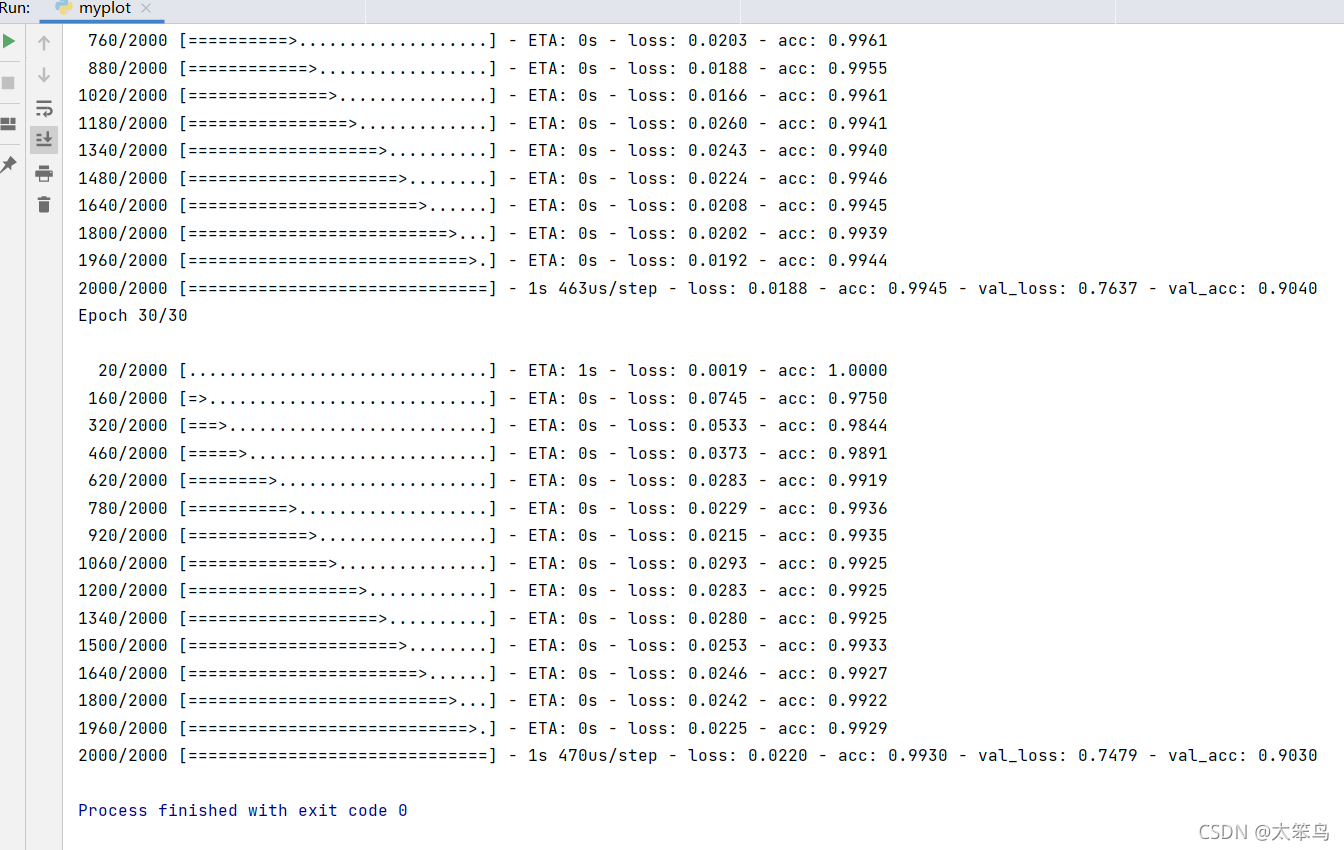1344x850 pixels.
Task: Click the 1340/2000 line with loss 0.0280
Action: [483, 618]
